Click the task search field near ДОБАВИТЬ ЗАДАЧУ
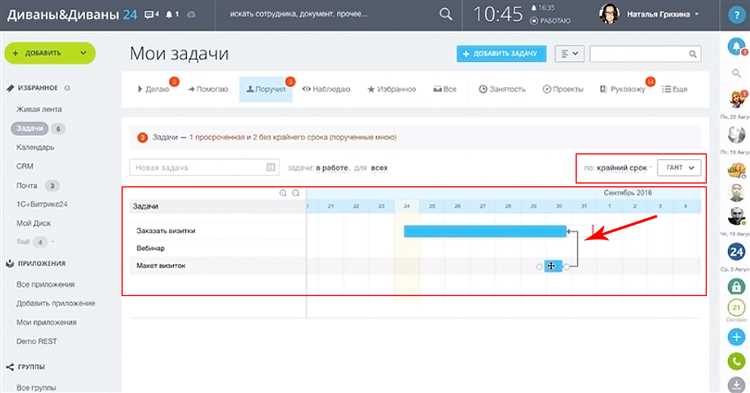Viewport: 750px width, 393px height. pyautogui.click(x=646, y=54)
